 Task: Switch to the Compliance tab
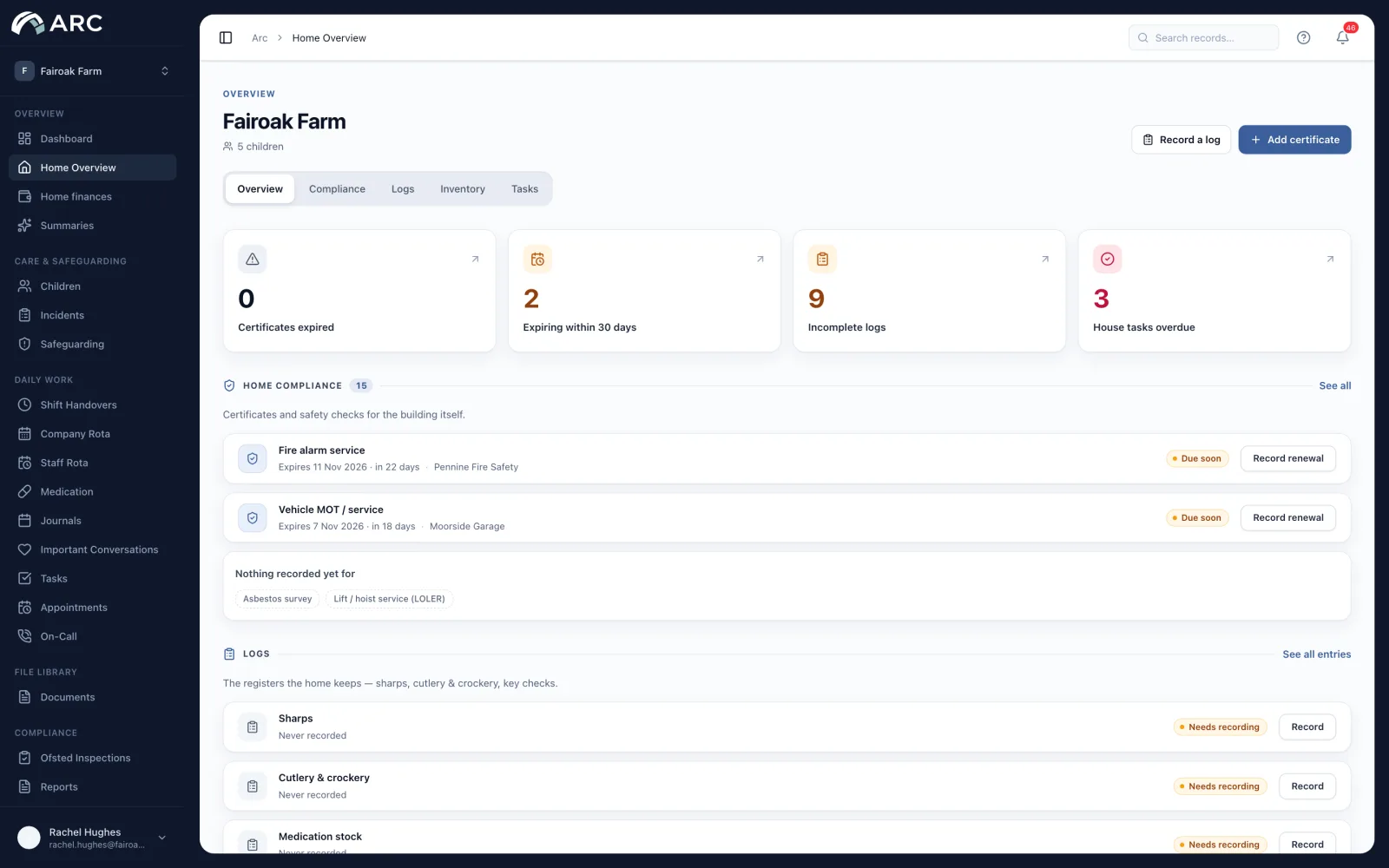coord(337,189)
